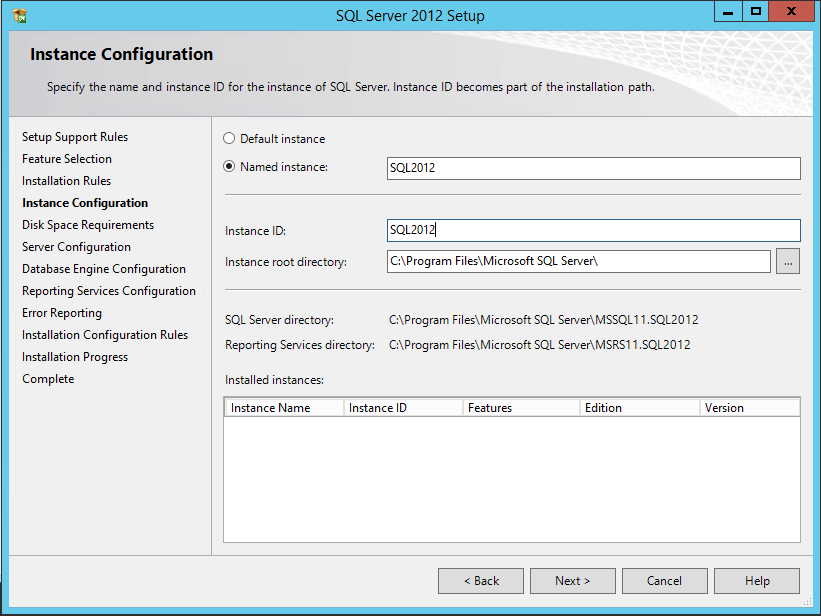Click the Edition column header
Screen dimensions: 821x616
[x=640, y=408]
